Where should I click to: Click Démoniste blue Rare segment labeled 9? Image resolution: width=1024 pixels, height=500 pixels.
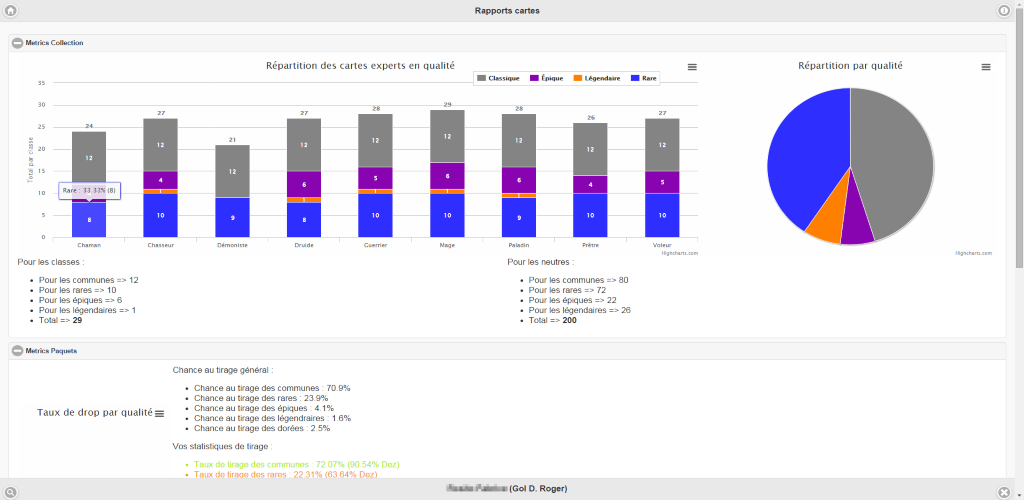(232, 217)
